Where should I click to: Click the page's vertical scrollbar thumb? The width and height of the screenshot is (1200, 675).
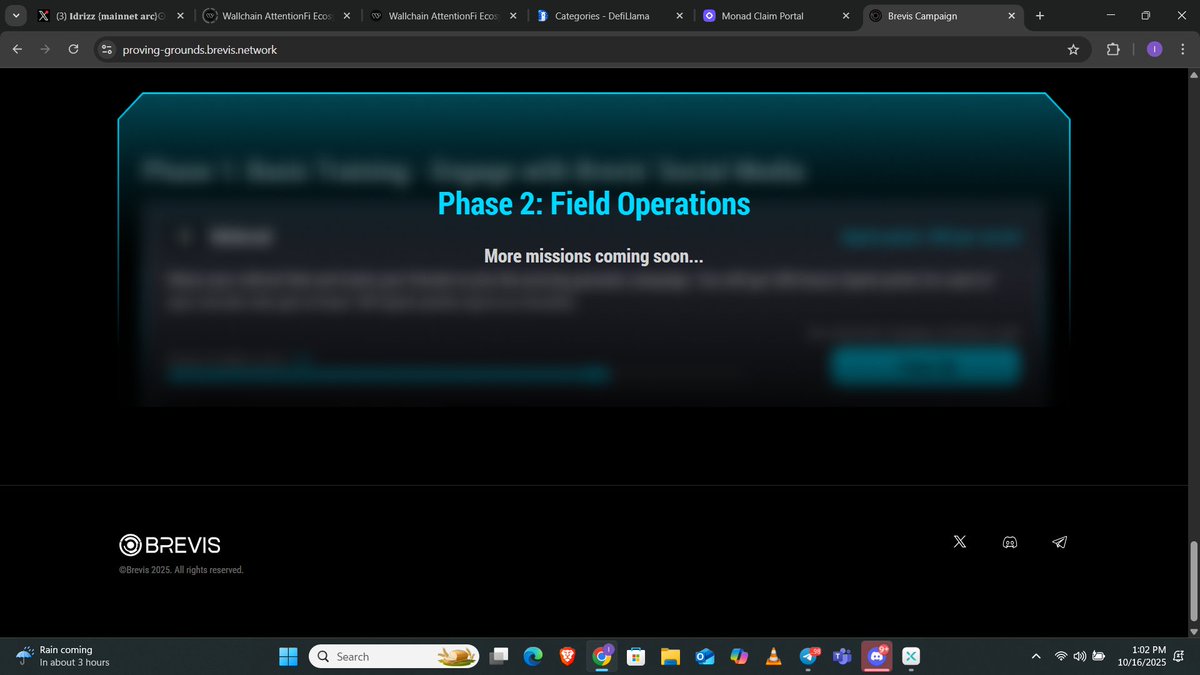(1192, 582)
